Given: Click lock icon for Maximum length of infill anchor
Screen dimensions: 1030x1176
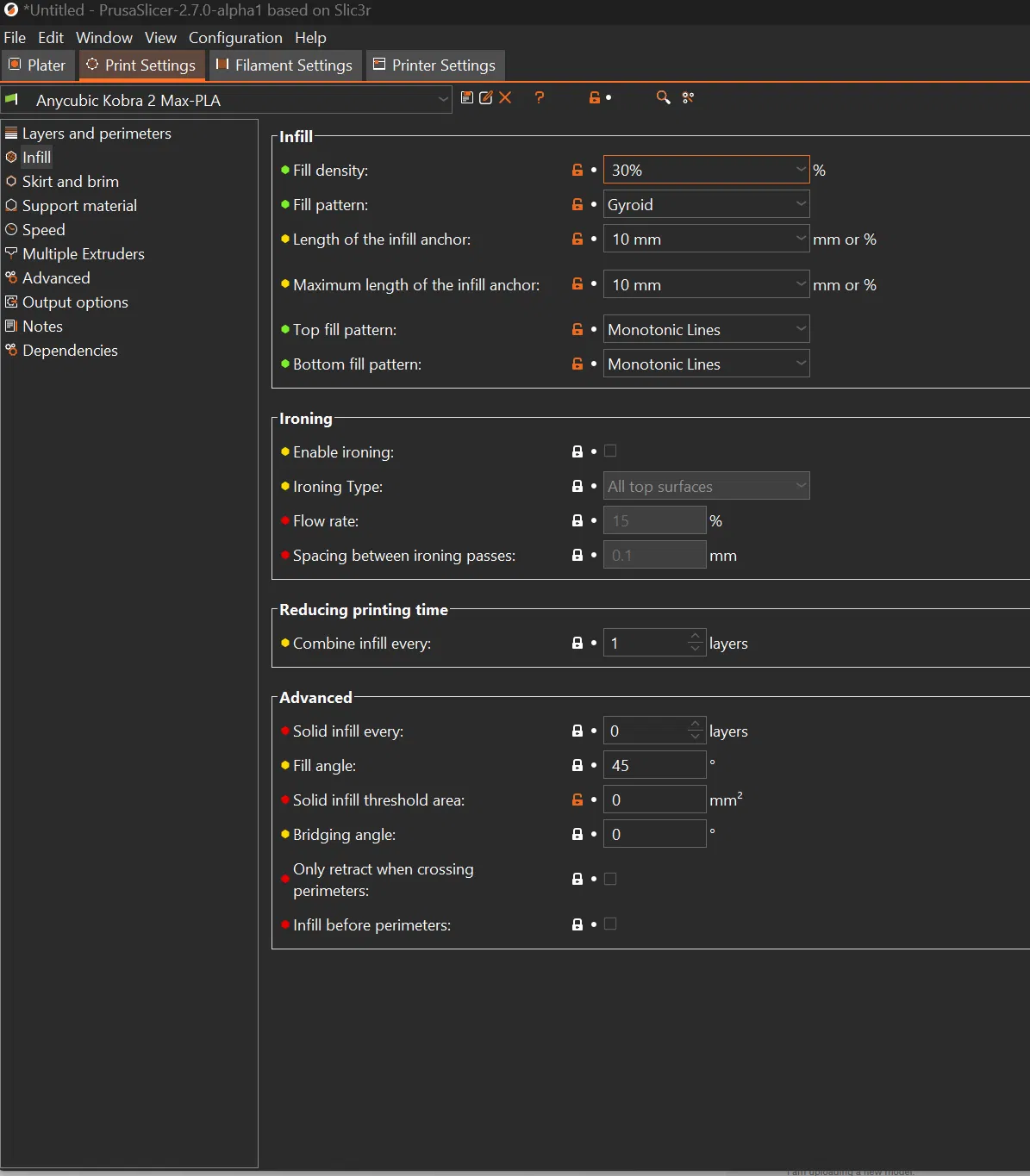Looking at the screenshot, I should coord(577,283).
